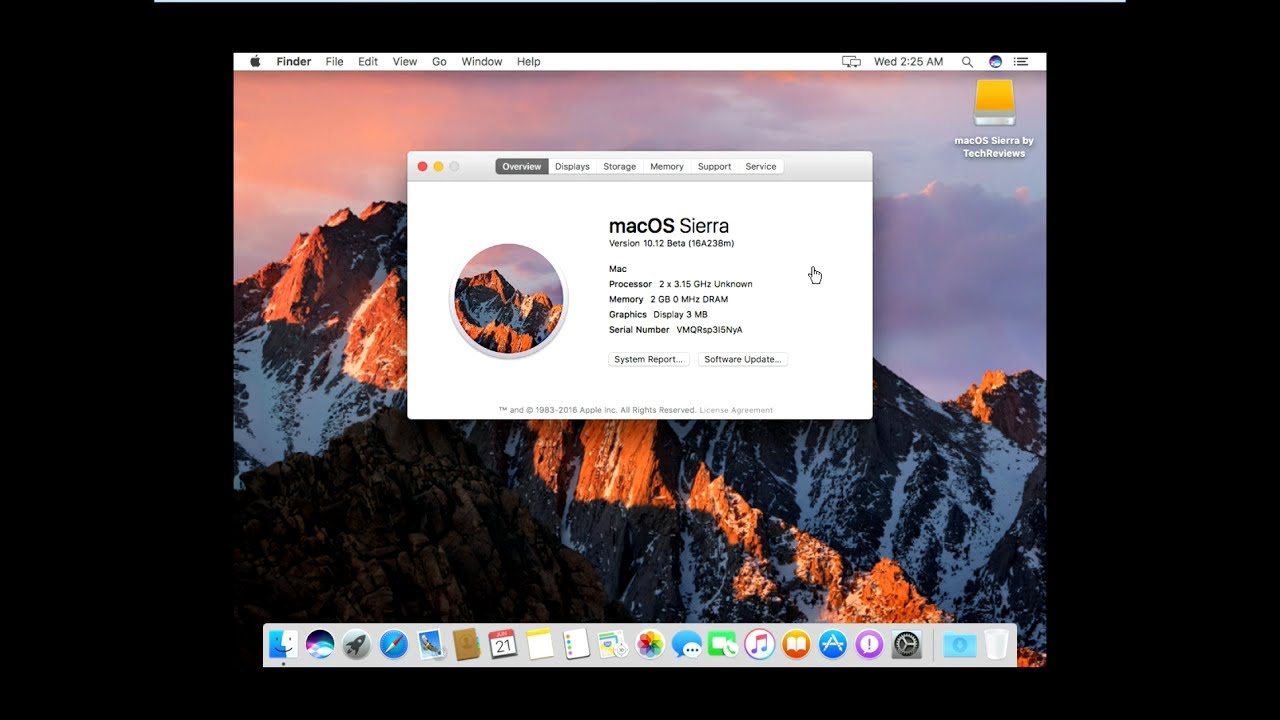Select macOS Sierra by TechReviews drive

[x=994, y=118]
